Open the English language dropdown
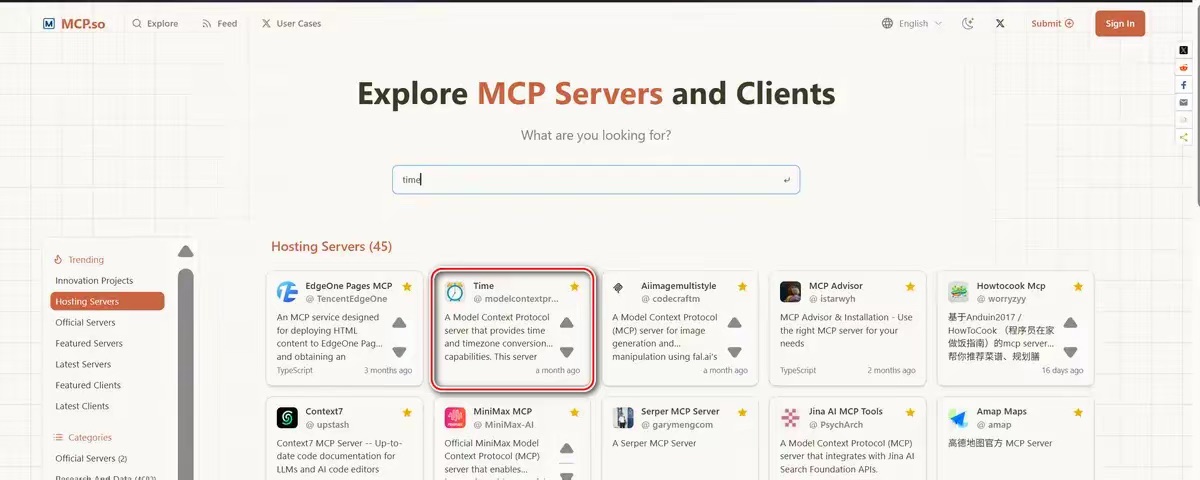1200x480 pixels. (912, 23)
